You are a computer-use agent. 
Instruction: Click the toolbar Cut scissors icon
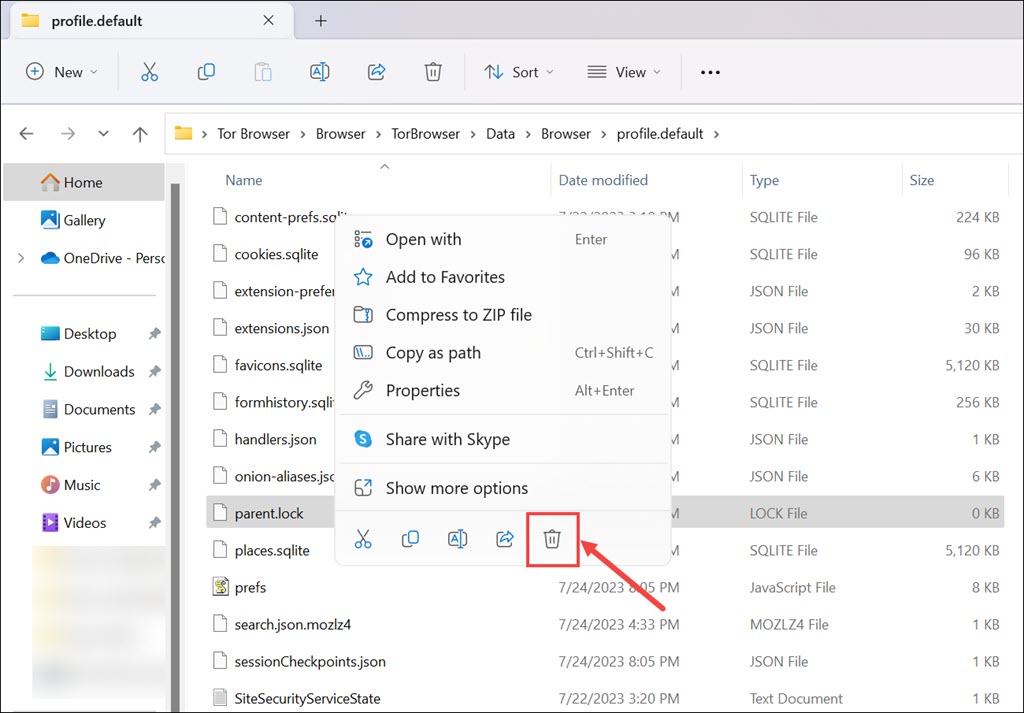(149, 72)
